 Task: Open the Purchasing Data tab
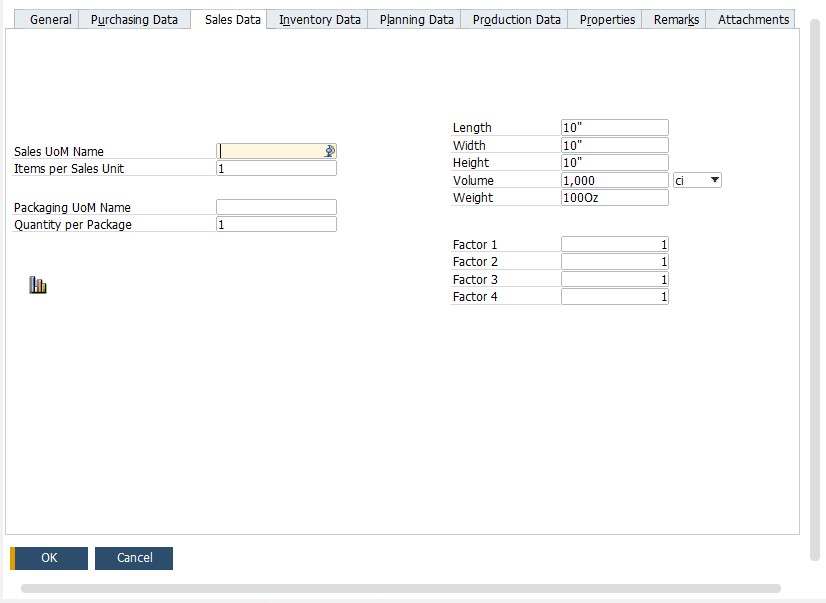pyautogui.click(x=134, y=18)
